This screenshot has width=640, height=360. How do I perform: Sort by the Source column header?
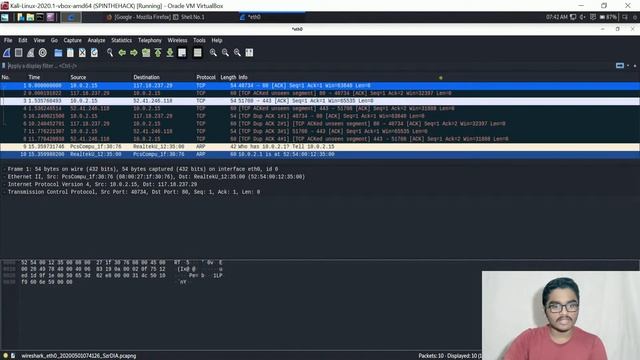pyautogui.click(x=78, y=77)
